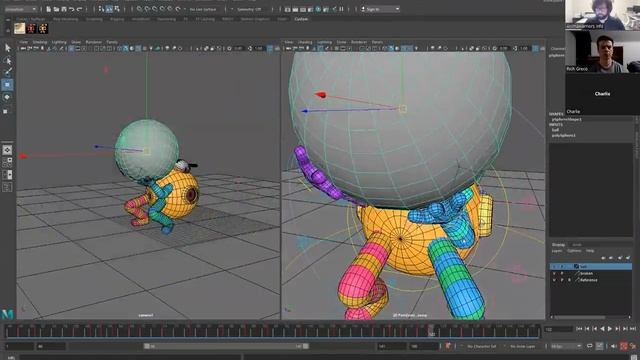Toggle the red Auto Keyframe button
The height and width of the screenshot is (360, 640).
[x=624, y=346]
